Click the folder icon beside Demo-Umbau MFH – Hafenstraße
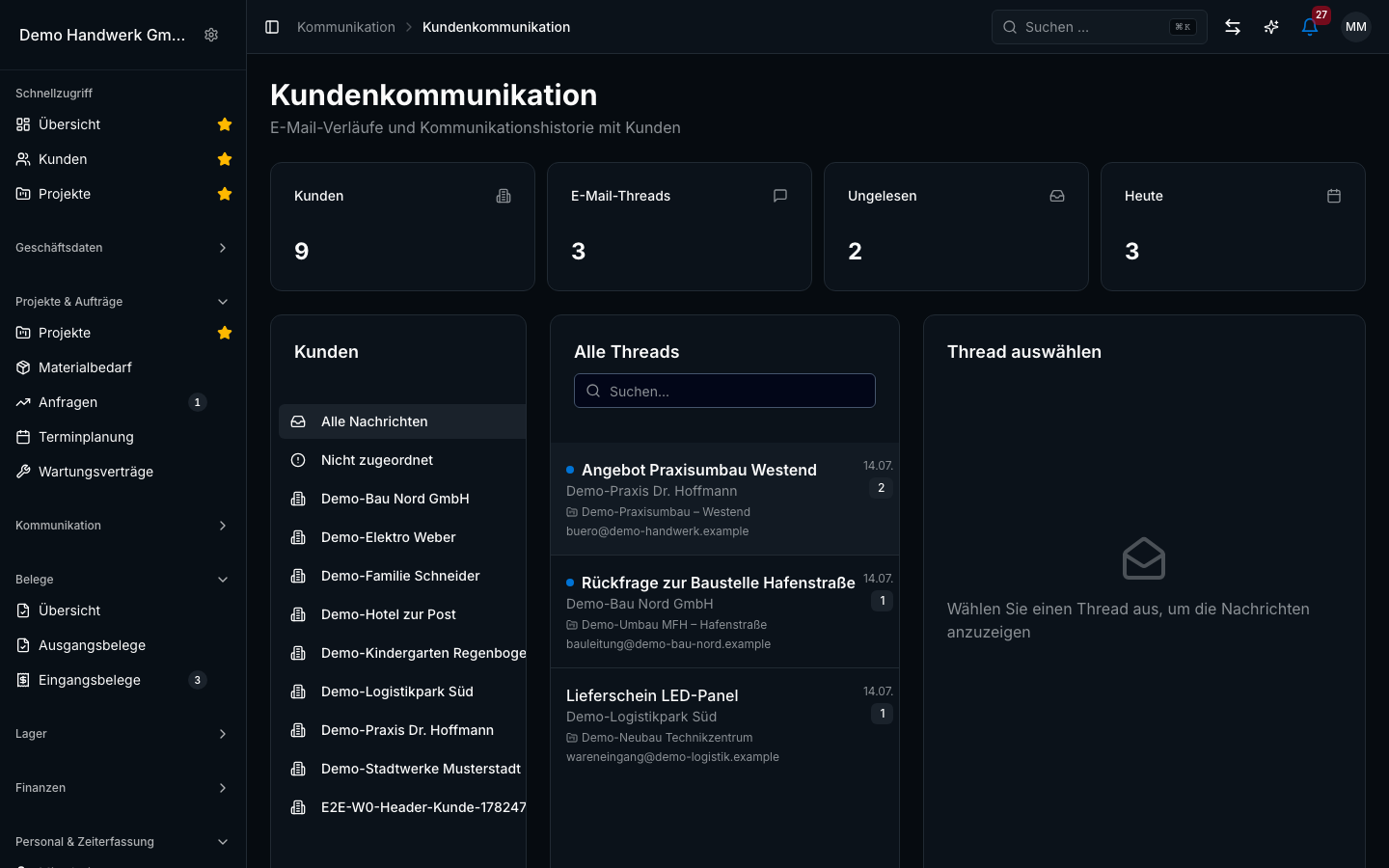 point(572,625)
